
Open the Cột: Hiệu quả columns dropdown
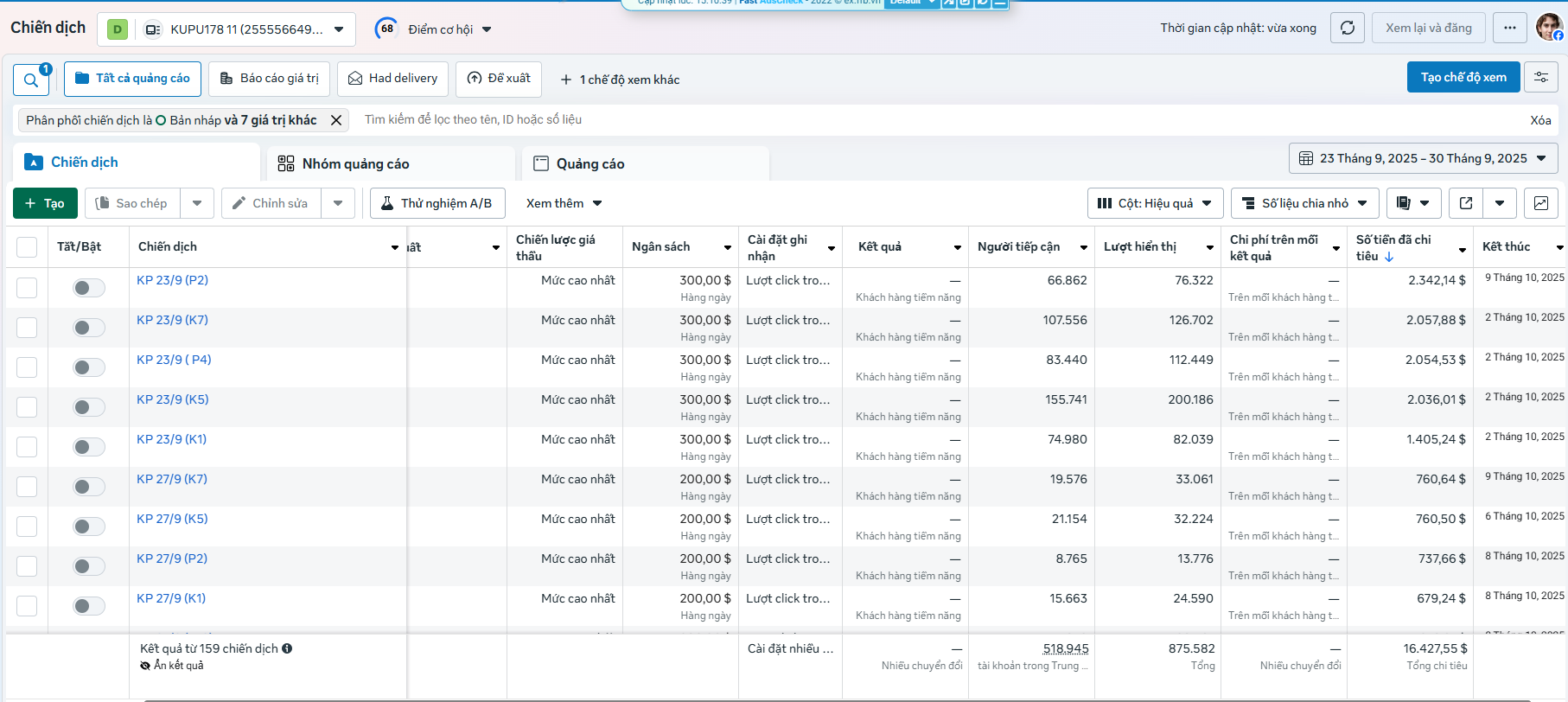click(1155, 203)
